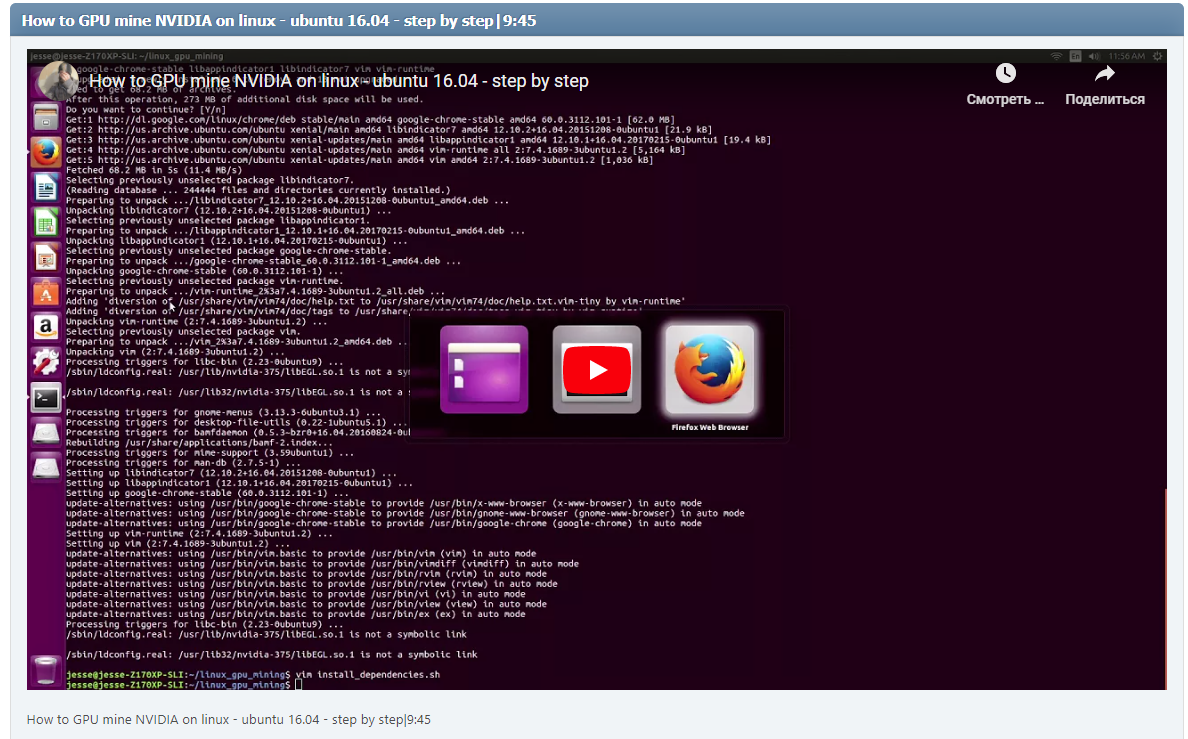The height and width of the screenshot is (739, 1188).
Task: Start LibreOffice Impress from the launcher
Action: click(x=46, y=257)
